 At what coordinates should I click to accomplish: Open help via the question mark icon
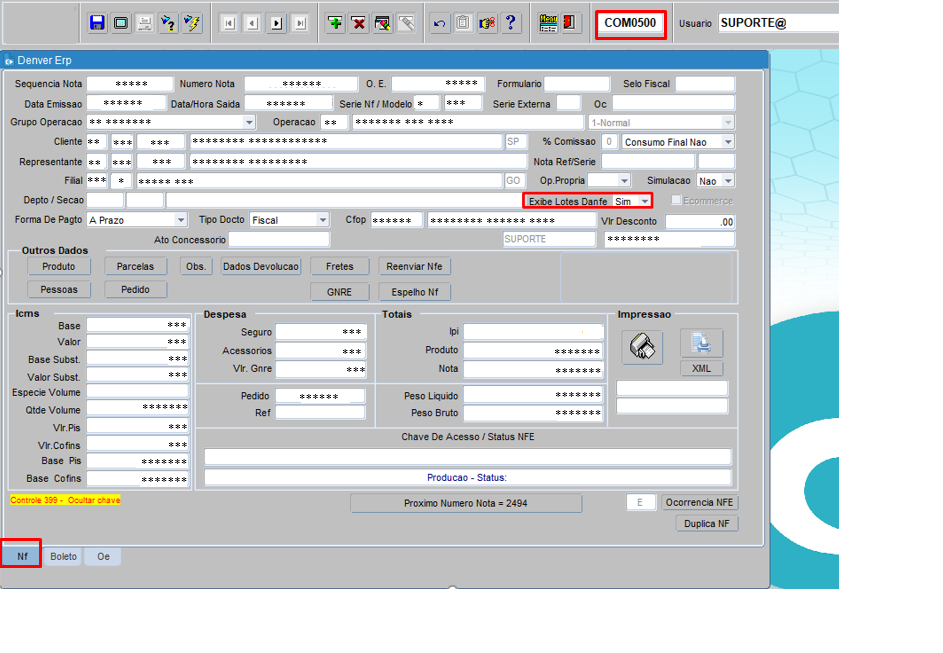pos(511,22)
